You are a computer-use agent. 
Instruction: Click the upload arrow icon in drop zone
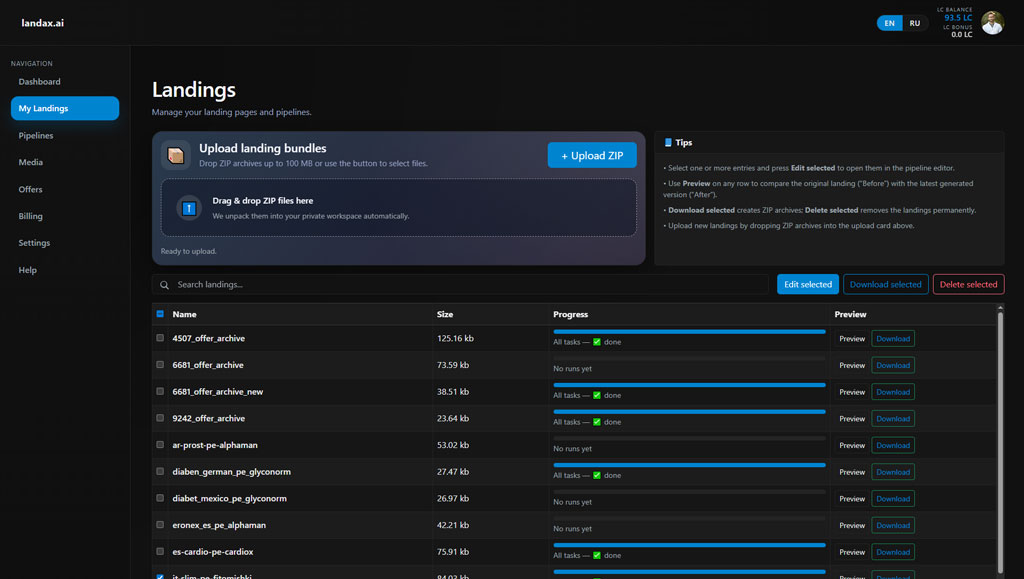click(189, 207)
